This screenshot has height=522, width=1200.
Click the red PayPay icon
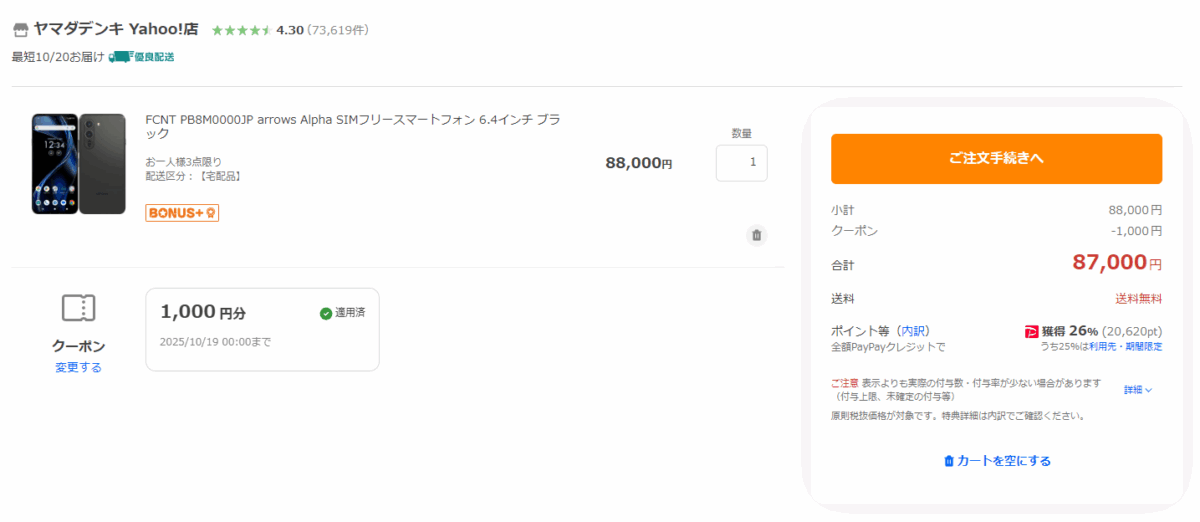(x=1032, y=331)
